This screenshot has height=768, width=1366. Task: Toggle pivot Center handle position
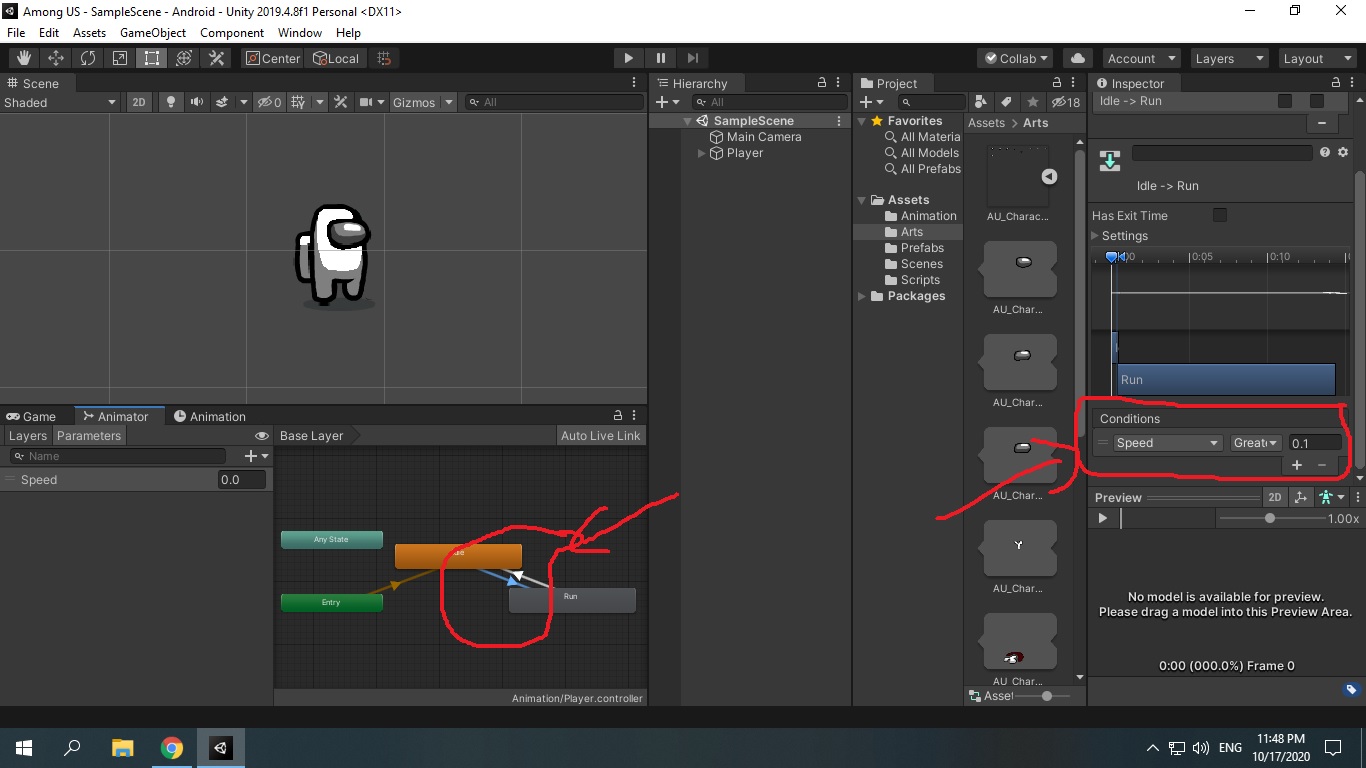click(x=272, y=58)
